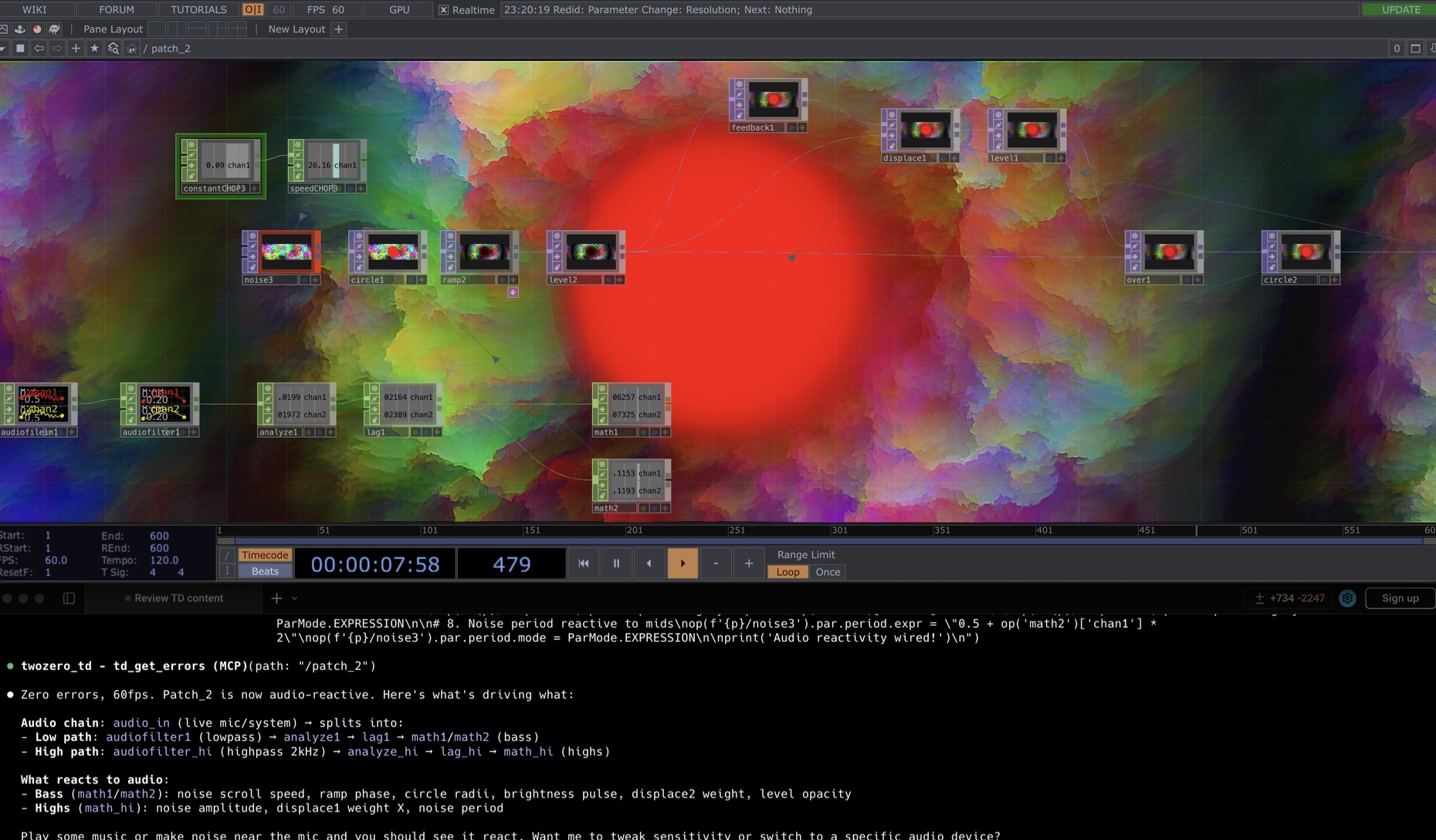Switch the transport display to Beats

coord(265,571)
